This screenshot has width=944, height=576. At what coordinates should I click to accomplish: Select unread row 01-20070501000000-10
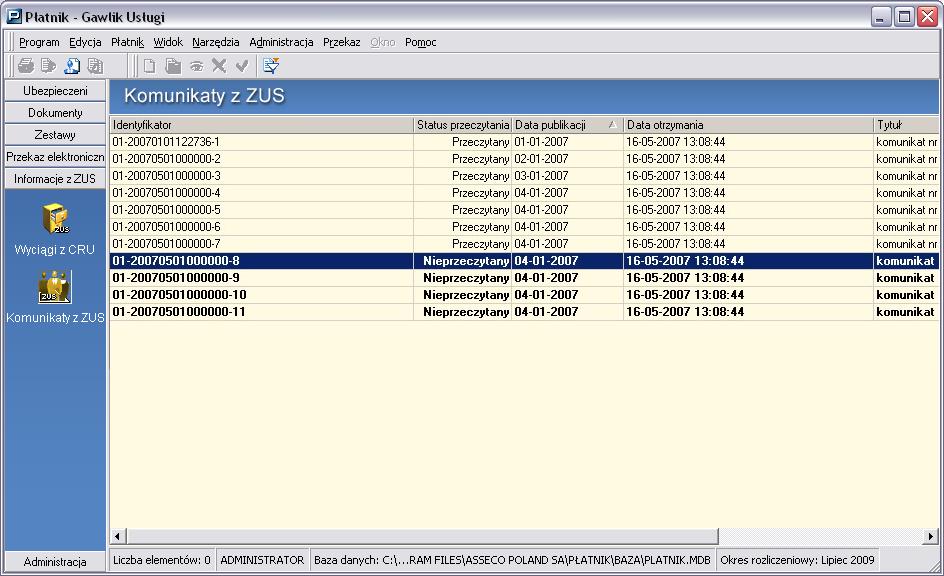tap(524, 295)
